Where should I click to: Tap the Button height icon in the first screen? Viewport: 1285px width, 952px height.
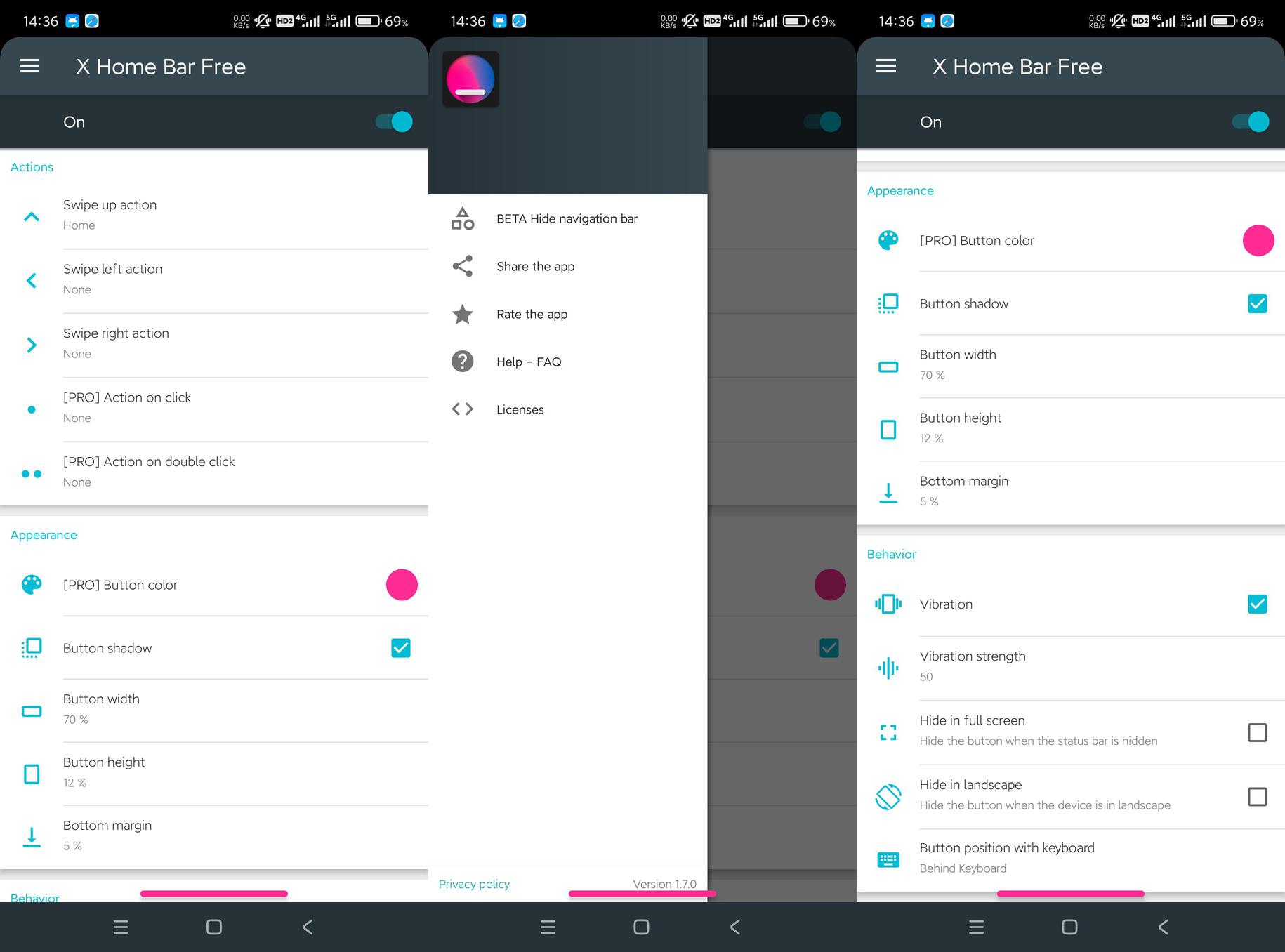32,774
